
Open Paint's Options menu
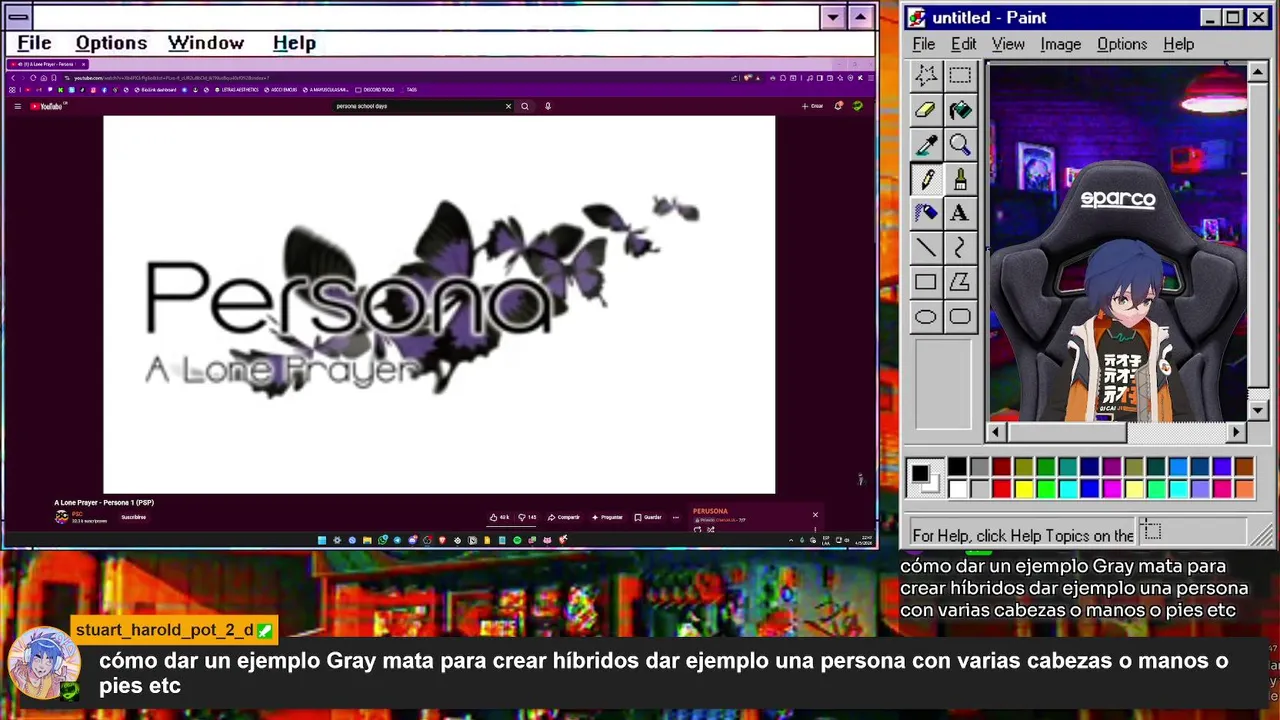tap(1122, 44)
